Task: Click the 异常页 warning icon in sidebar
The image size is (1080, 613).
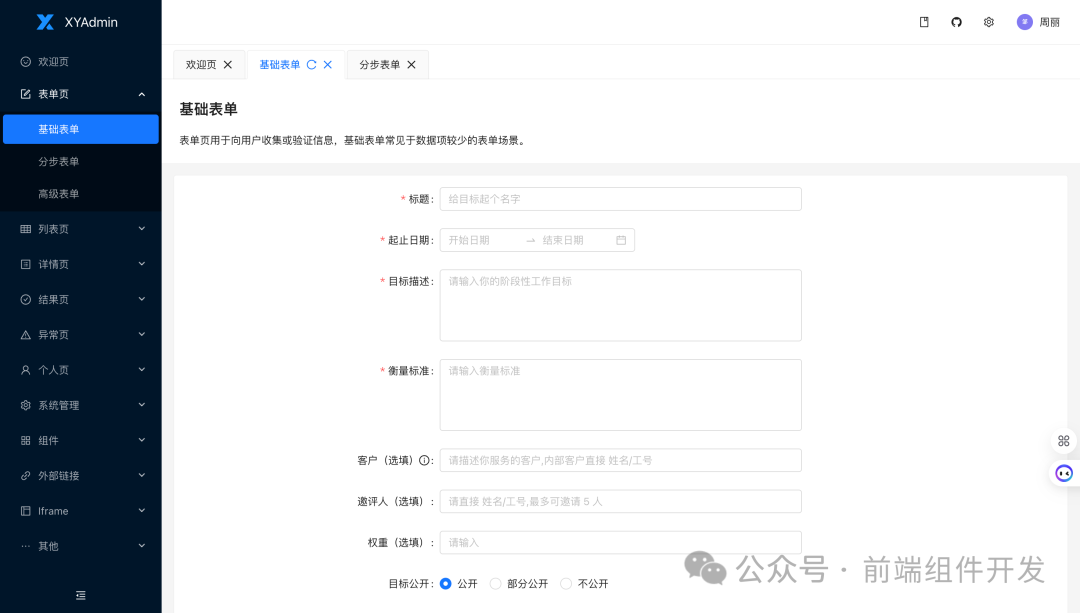Action: pos(24,334)
